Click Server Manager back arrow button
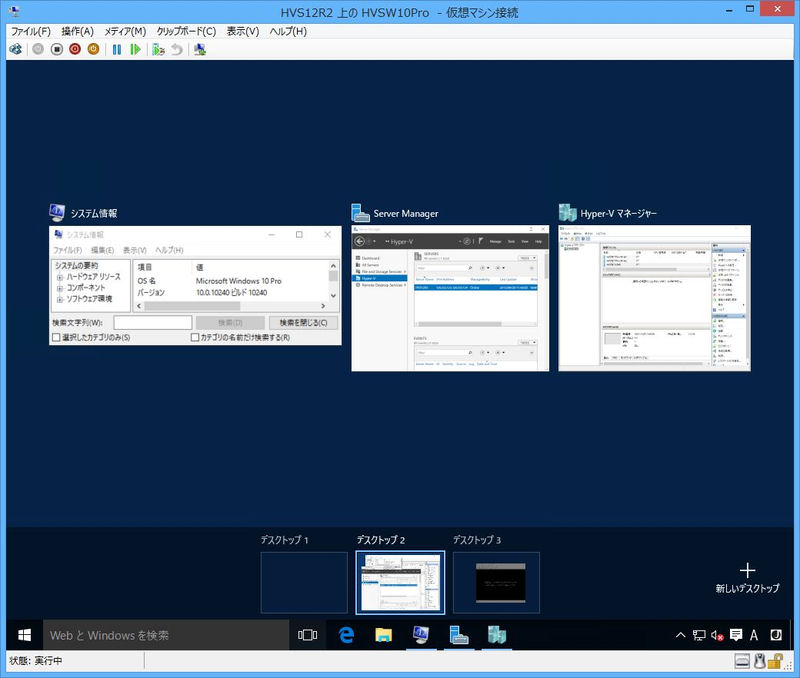Viewport: 800px width, 678px height. [x=360, y=241]
